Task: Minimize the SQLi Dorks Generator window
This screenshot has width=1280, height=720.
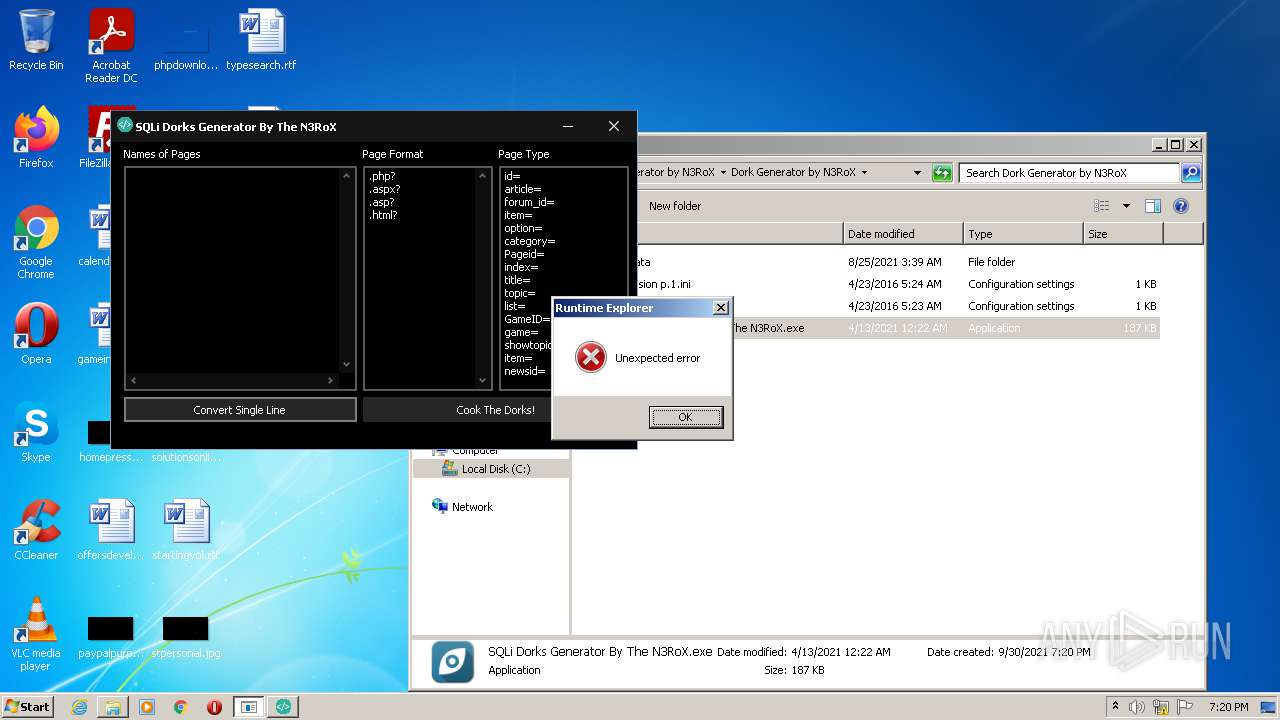Action: [568, 126]
